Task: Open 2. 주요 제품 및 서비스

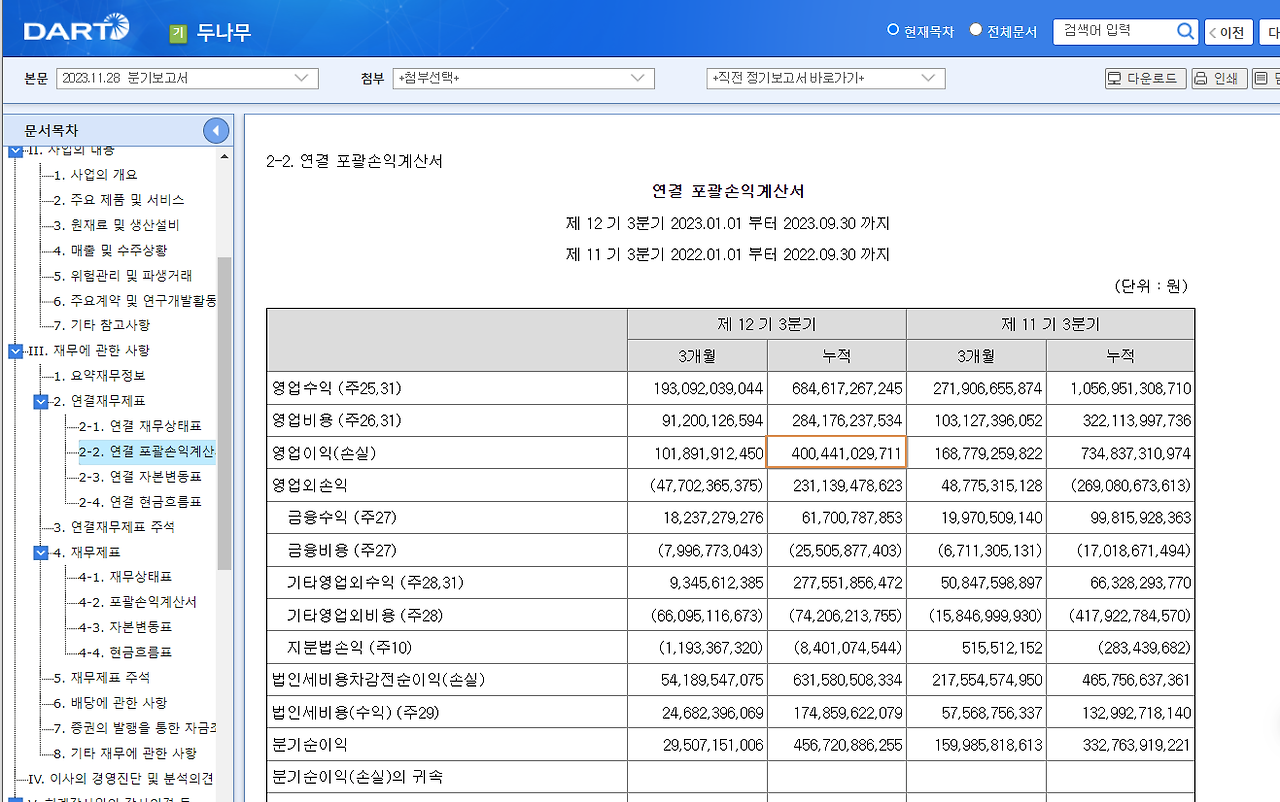Action: [119, 200]
